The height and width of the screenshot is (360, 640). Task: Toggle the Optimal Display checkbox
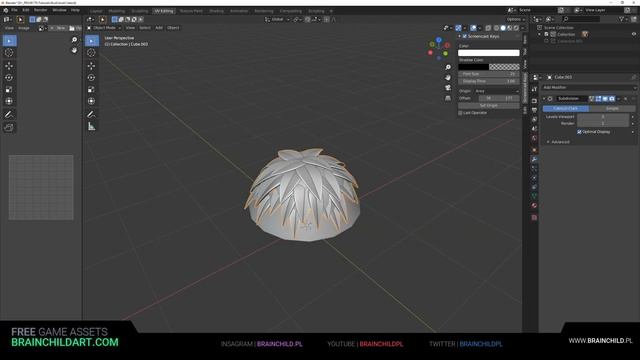pos(579,132)
